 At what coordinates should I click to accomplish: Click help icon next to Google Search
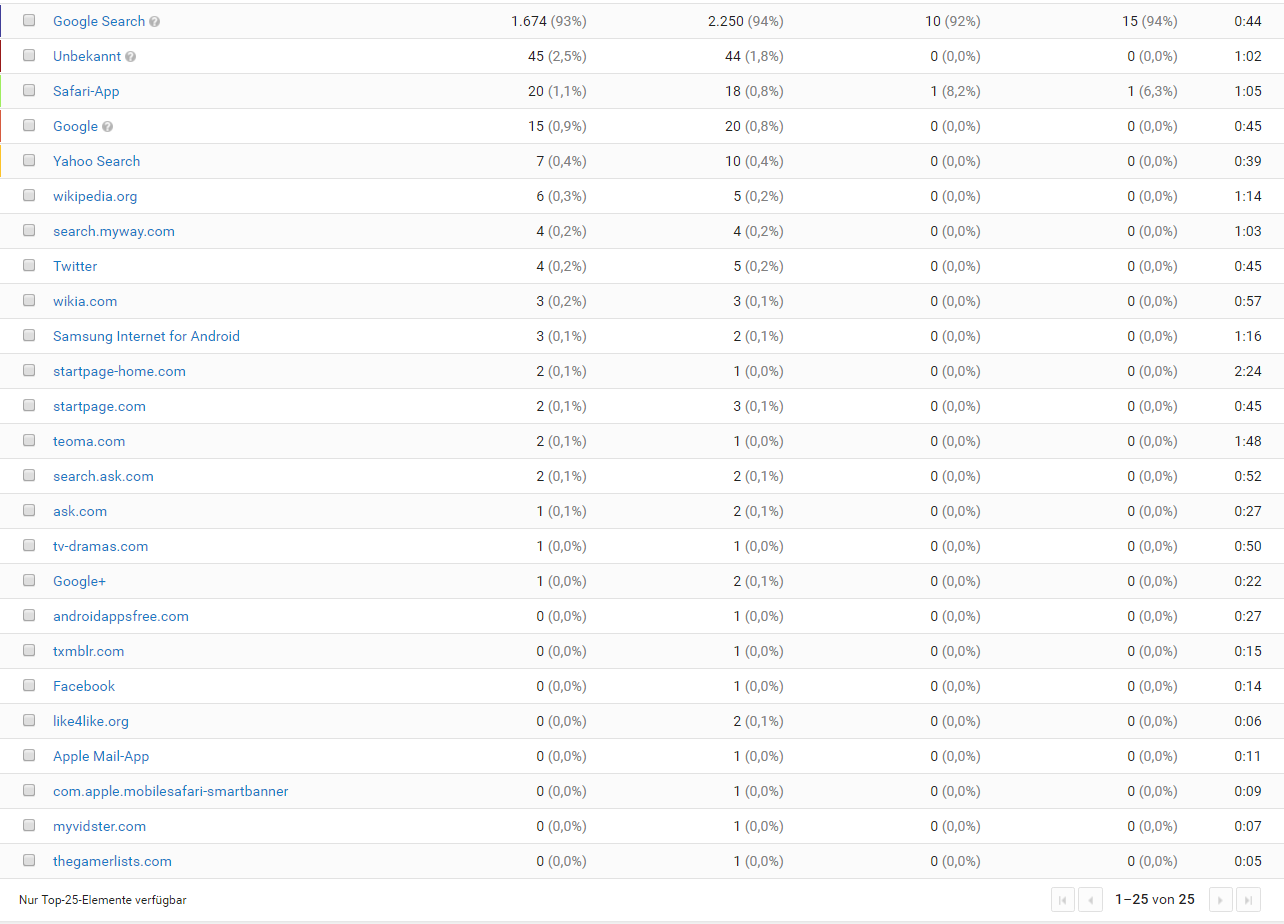[155, 22]
